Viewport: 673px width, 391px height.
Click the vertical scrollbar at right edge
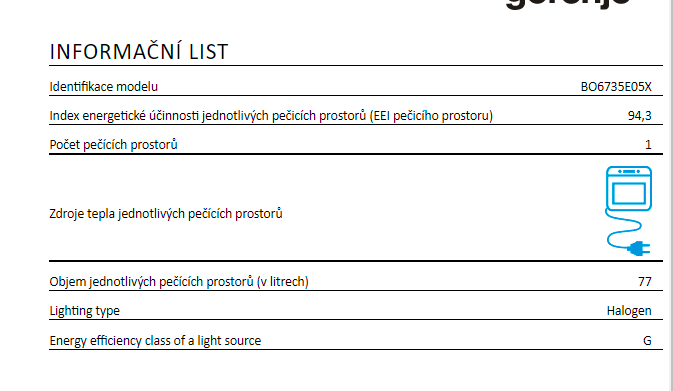pos(670,195)
